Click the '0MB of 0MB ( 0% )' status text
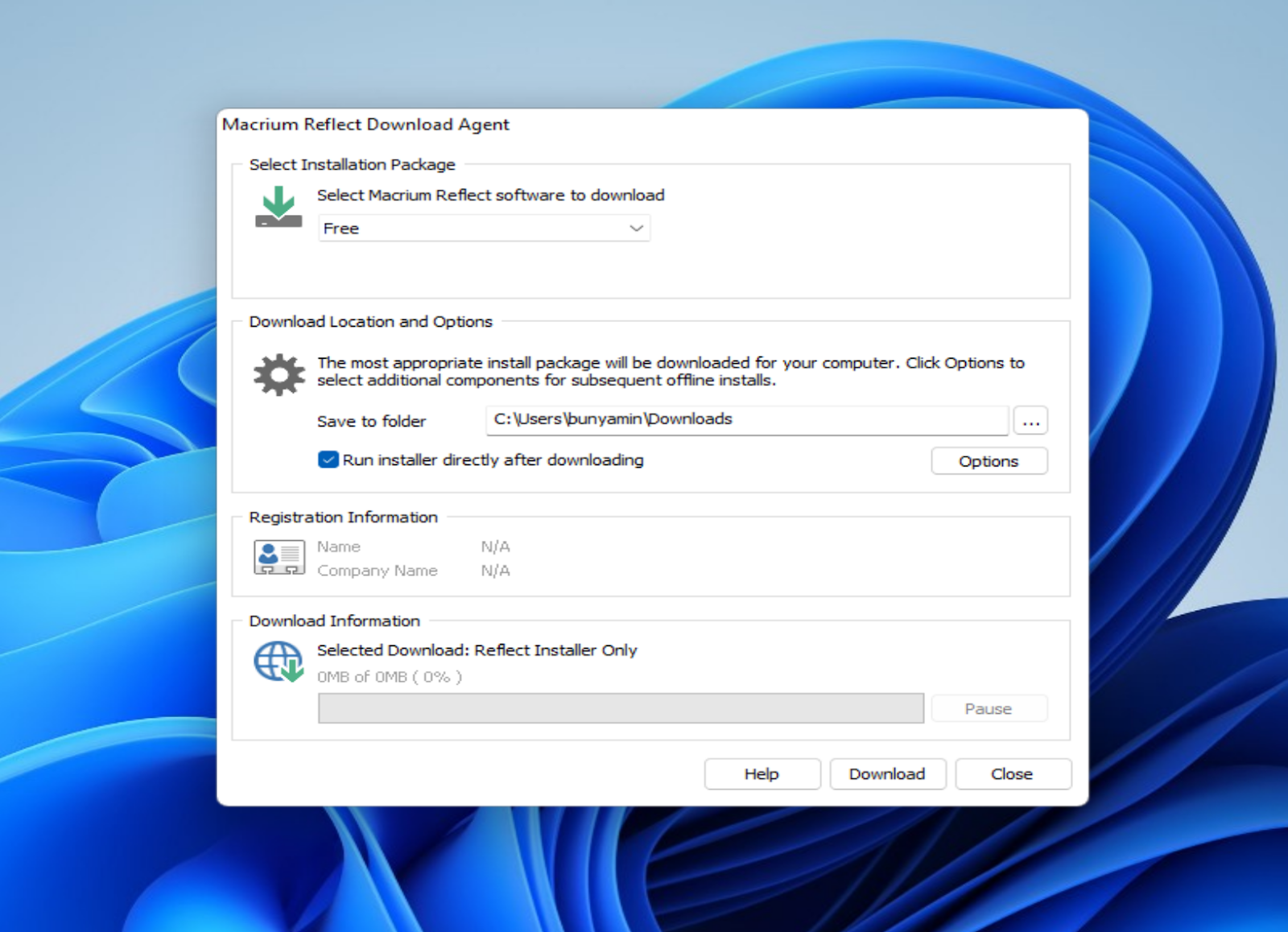 tap(390, 677)
